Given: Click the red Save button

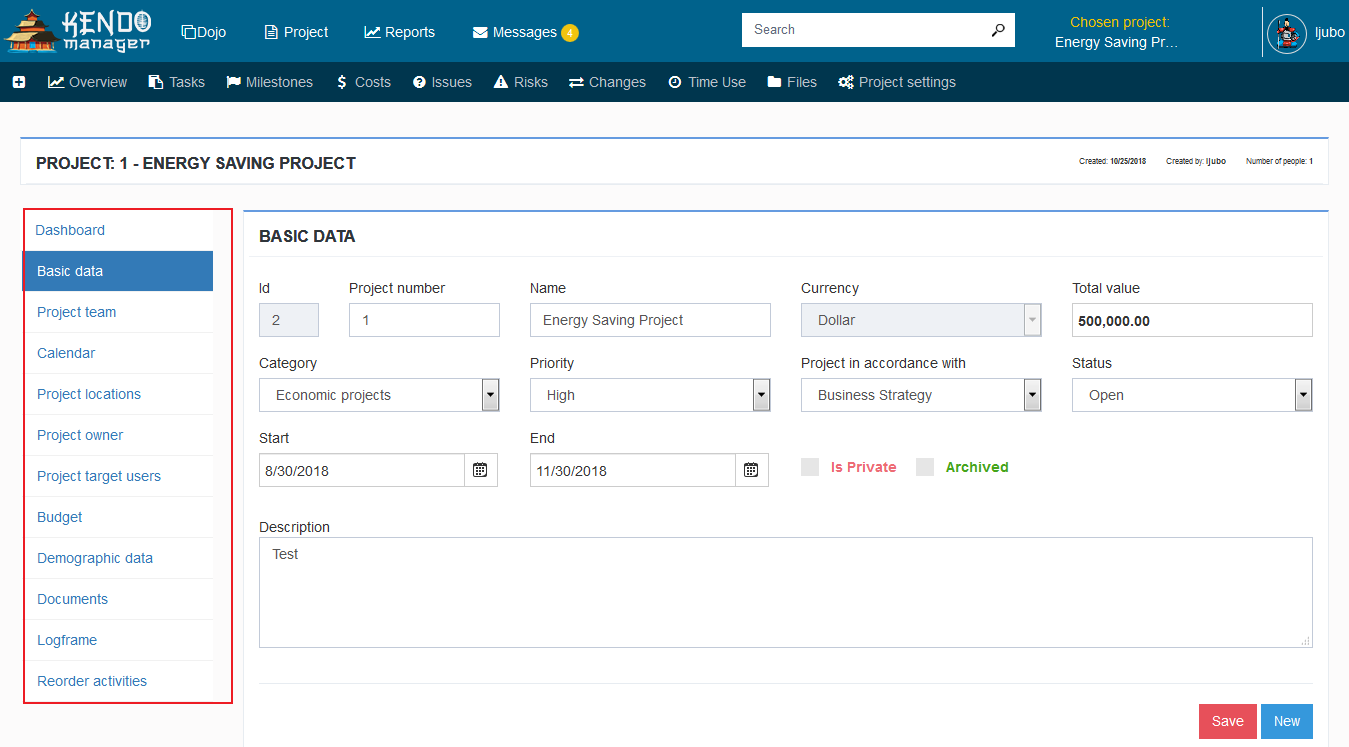Looking at the screenshot, I should (1228, 721).
